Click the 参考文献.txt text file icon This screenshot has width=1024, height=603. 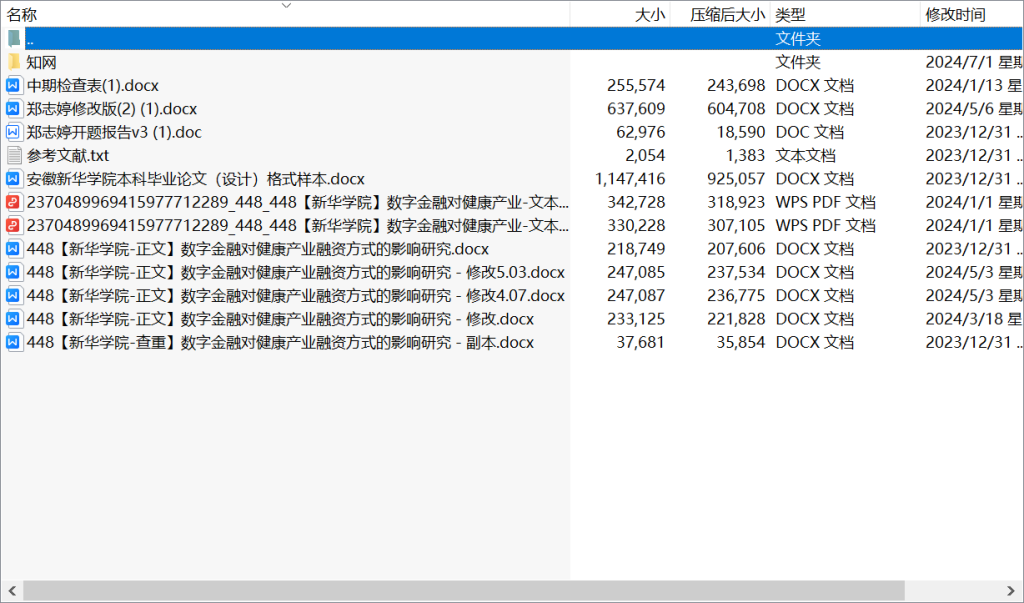click(x=14, y=156)
